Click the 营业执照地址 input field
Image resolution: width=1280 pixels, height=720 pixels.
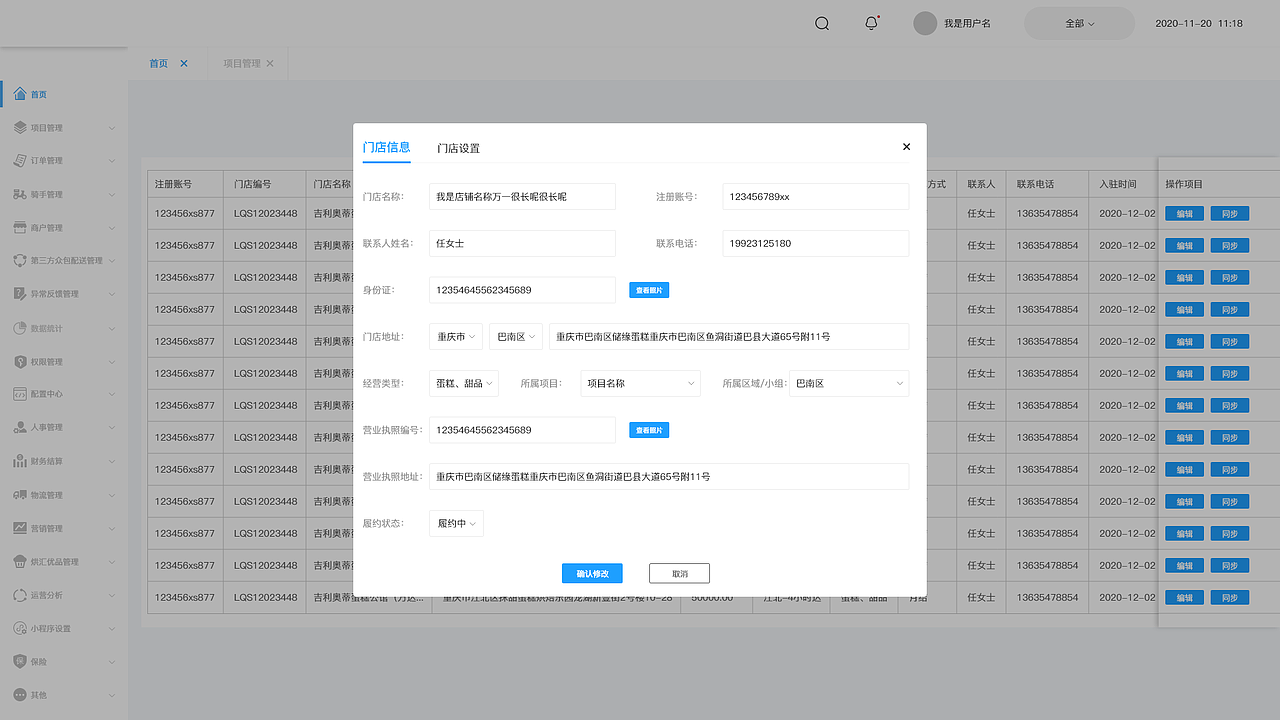click(x=669, y=477)
